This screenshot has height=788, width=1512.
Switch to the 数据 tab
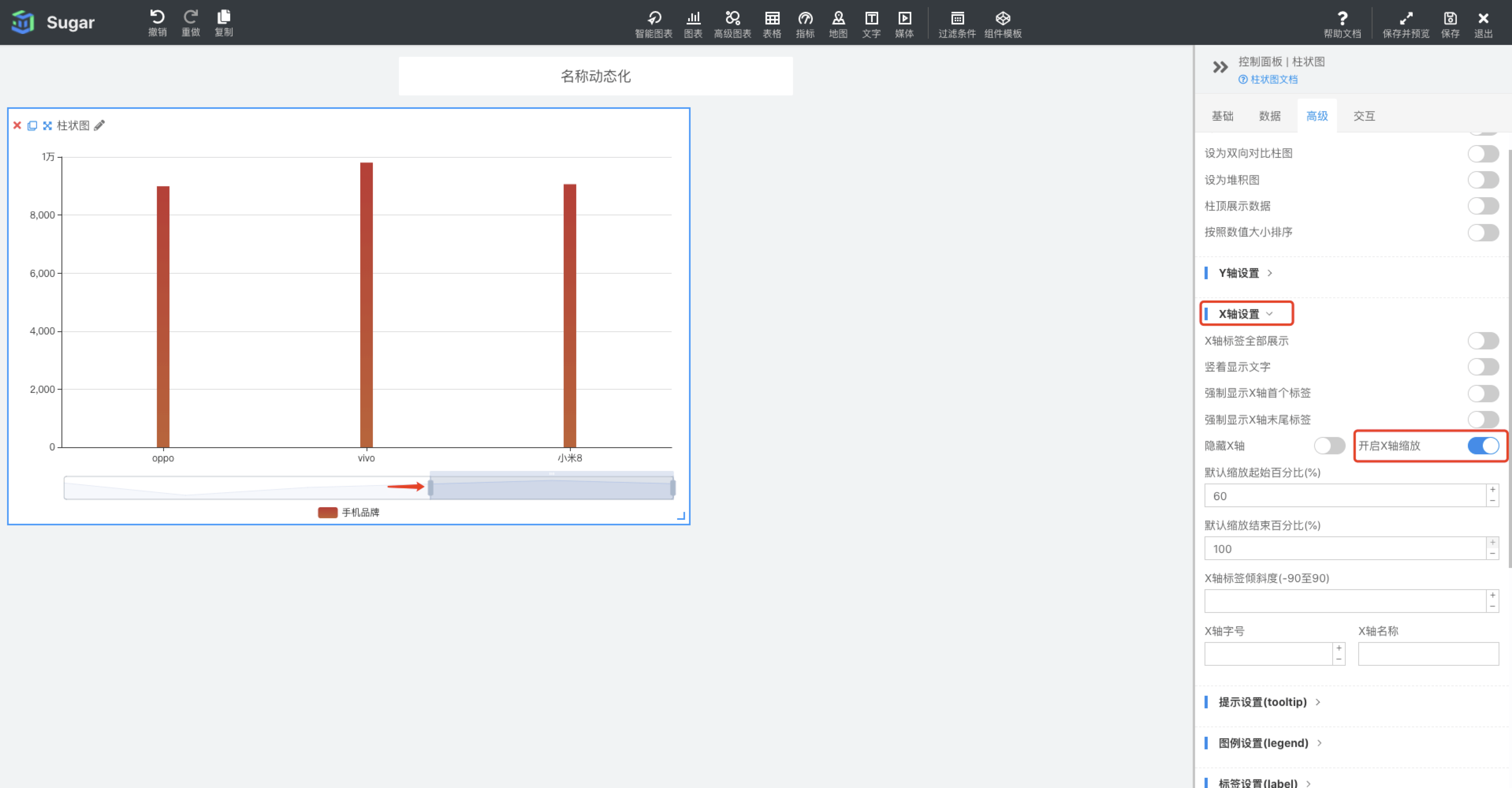(x=1270, y=116)
